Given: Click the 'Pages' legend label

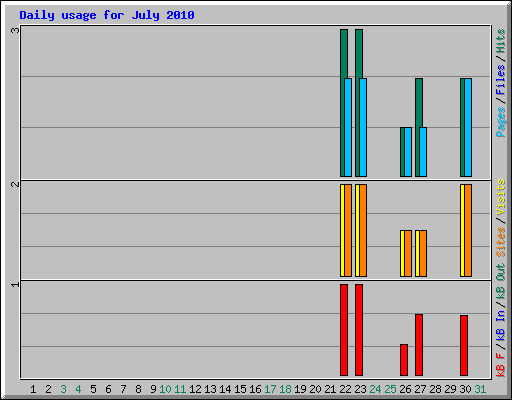Looking at the screenshot, I should [x=500, y=122].
